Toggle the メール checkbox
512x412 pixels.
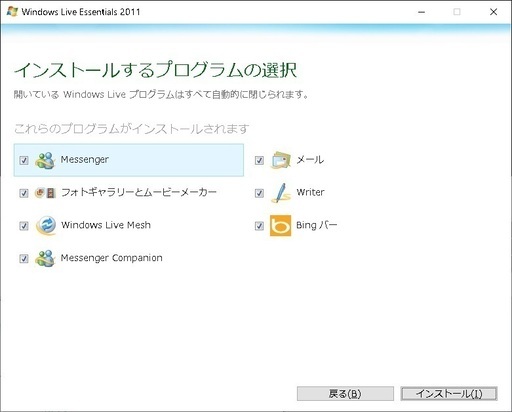(259, 160)
